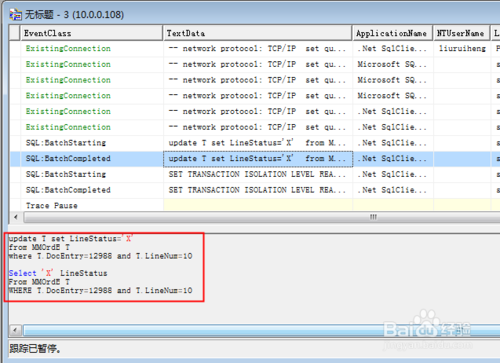Click the EventClass column header
The width and height of the screenshot is (500, 363).
coord(92,33)
